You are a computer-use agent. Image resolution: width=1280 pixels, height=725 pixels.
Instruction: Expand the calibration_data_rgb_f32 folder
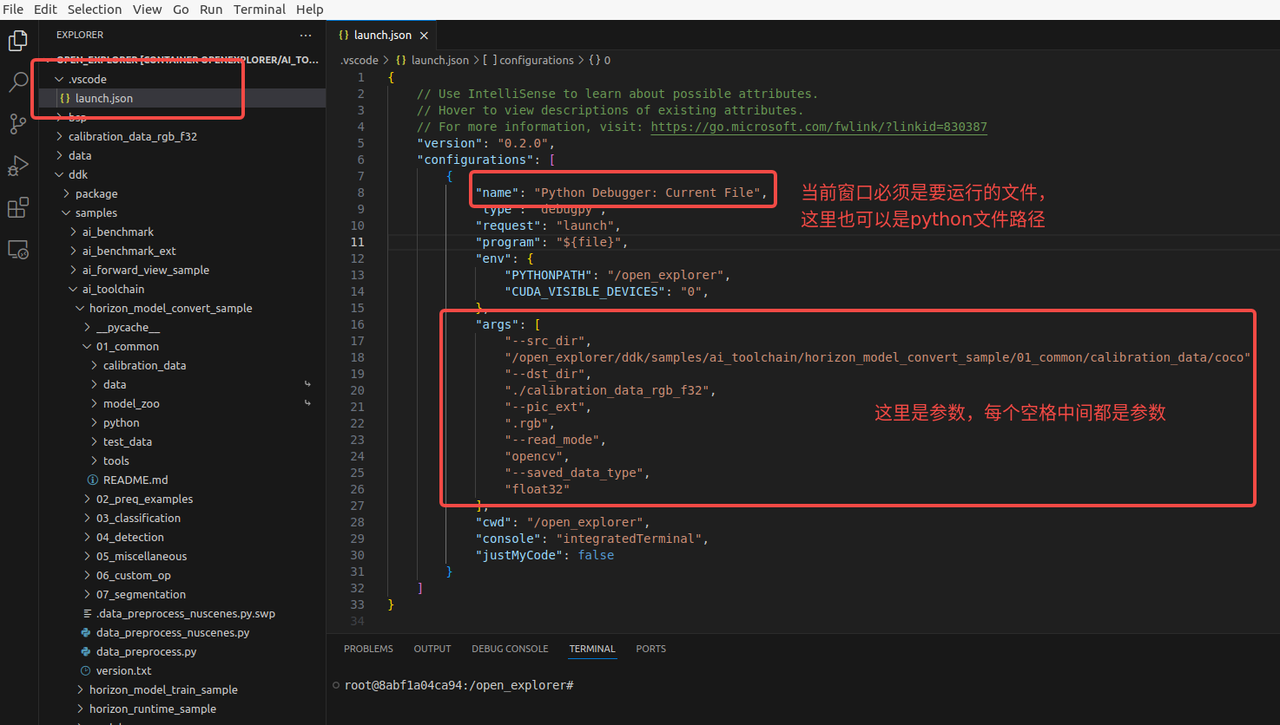click(132, 136)
